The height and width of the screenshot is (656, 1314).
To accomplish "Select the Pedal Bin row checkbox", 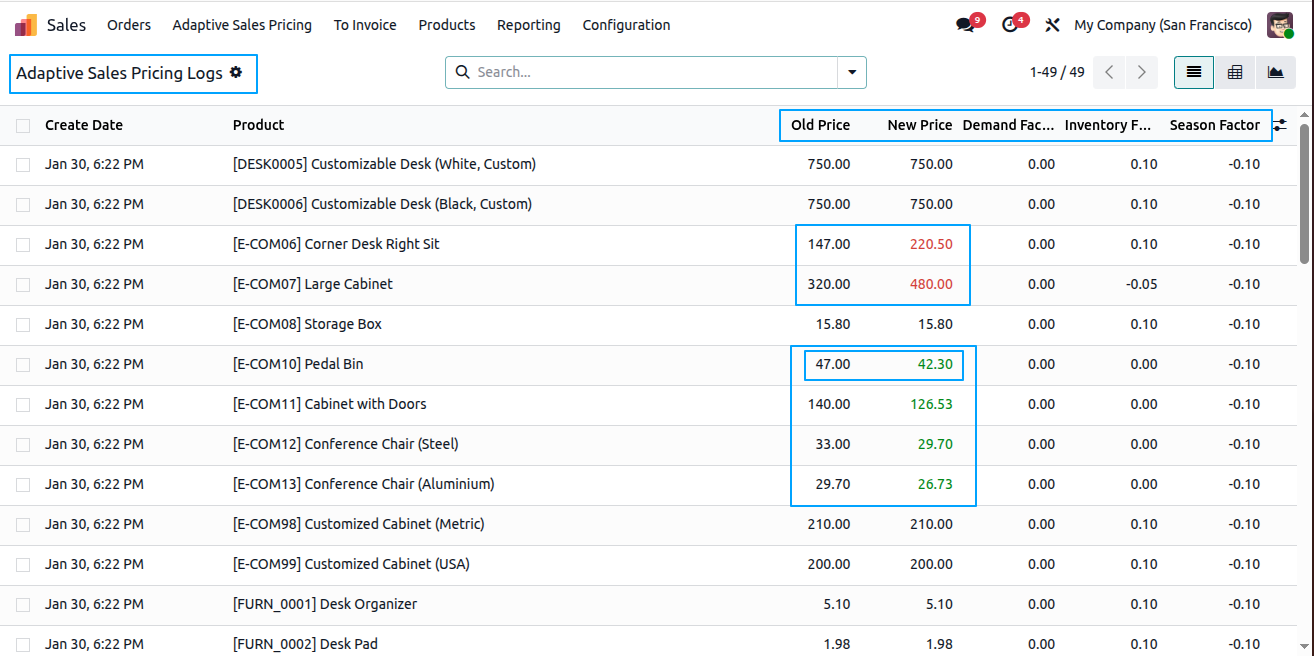I will (23, 365).
